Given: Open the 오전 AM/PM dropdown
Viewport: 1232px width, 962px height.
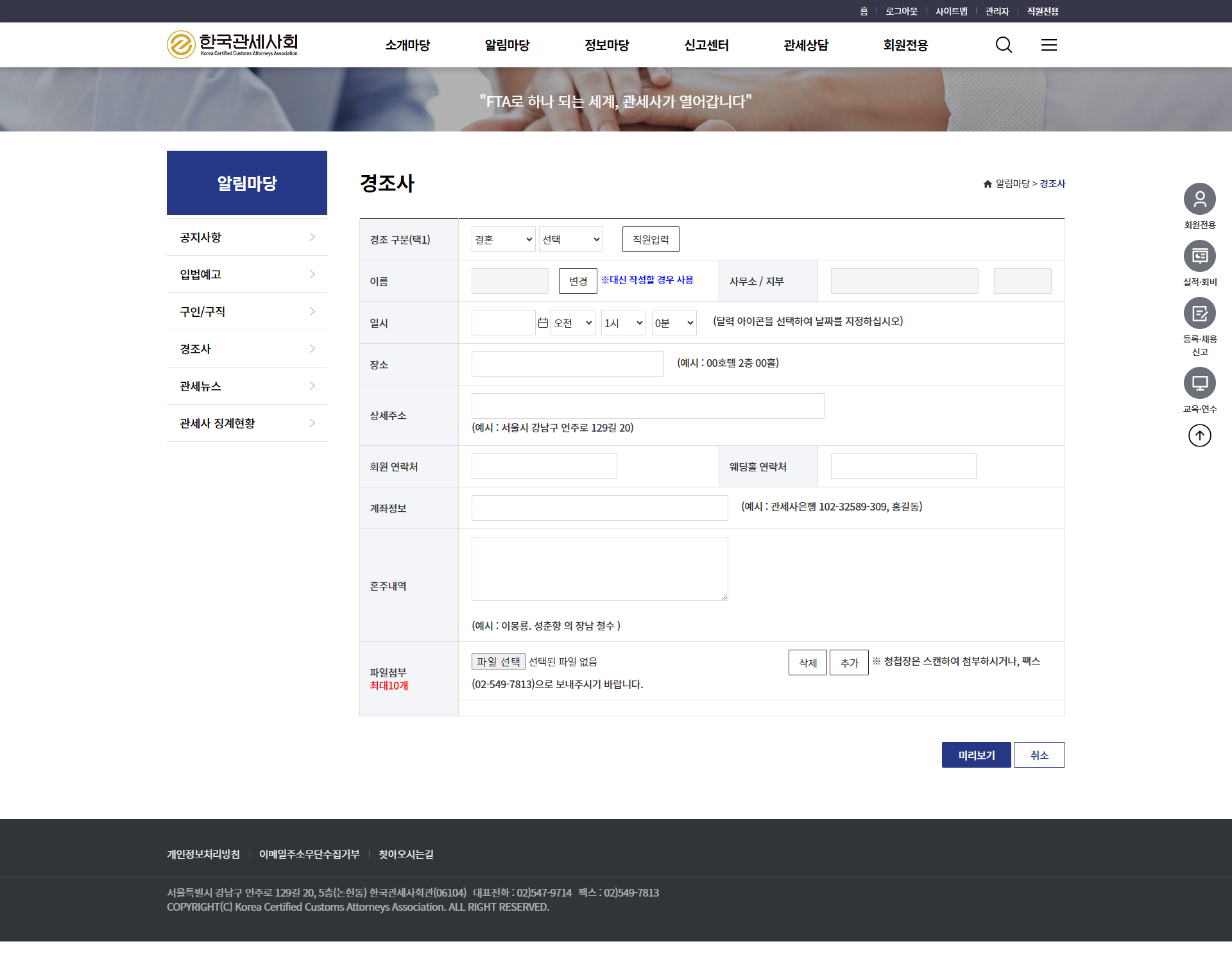Looking at the screenshot, I should [x=572, y=323].
